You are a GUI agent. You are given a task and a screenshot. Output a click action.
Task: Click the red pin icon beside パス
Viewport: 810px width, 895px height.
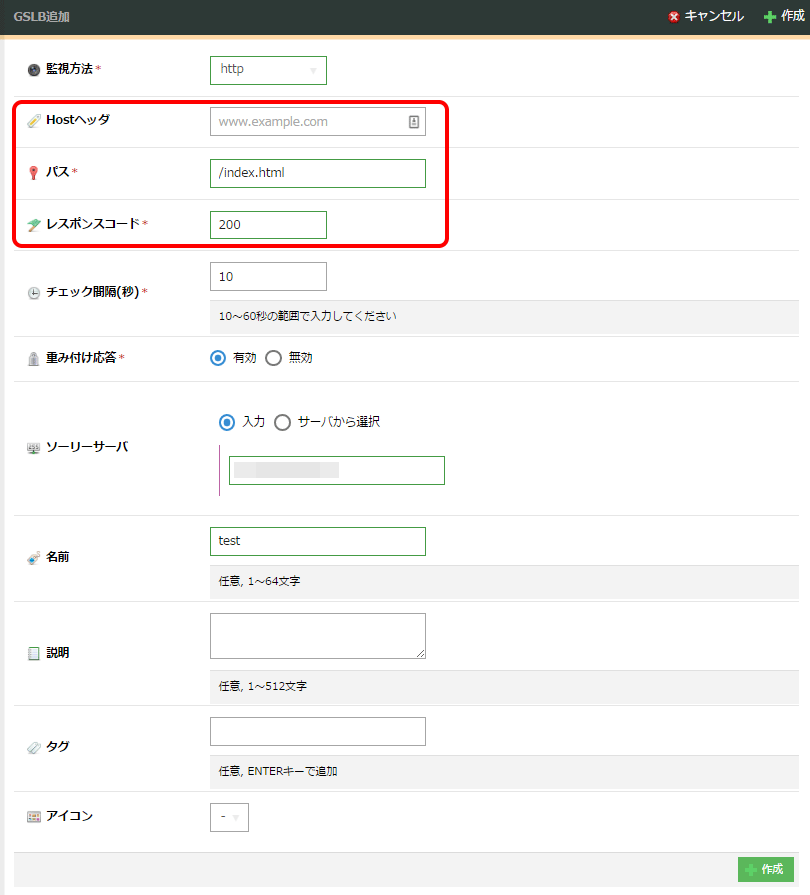34,173
